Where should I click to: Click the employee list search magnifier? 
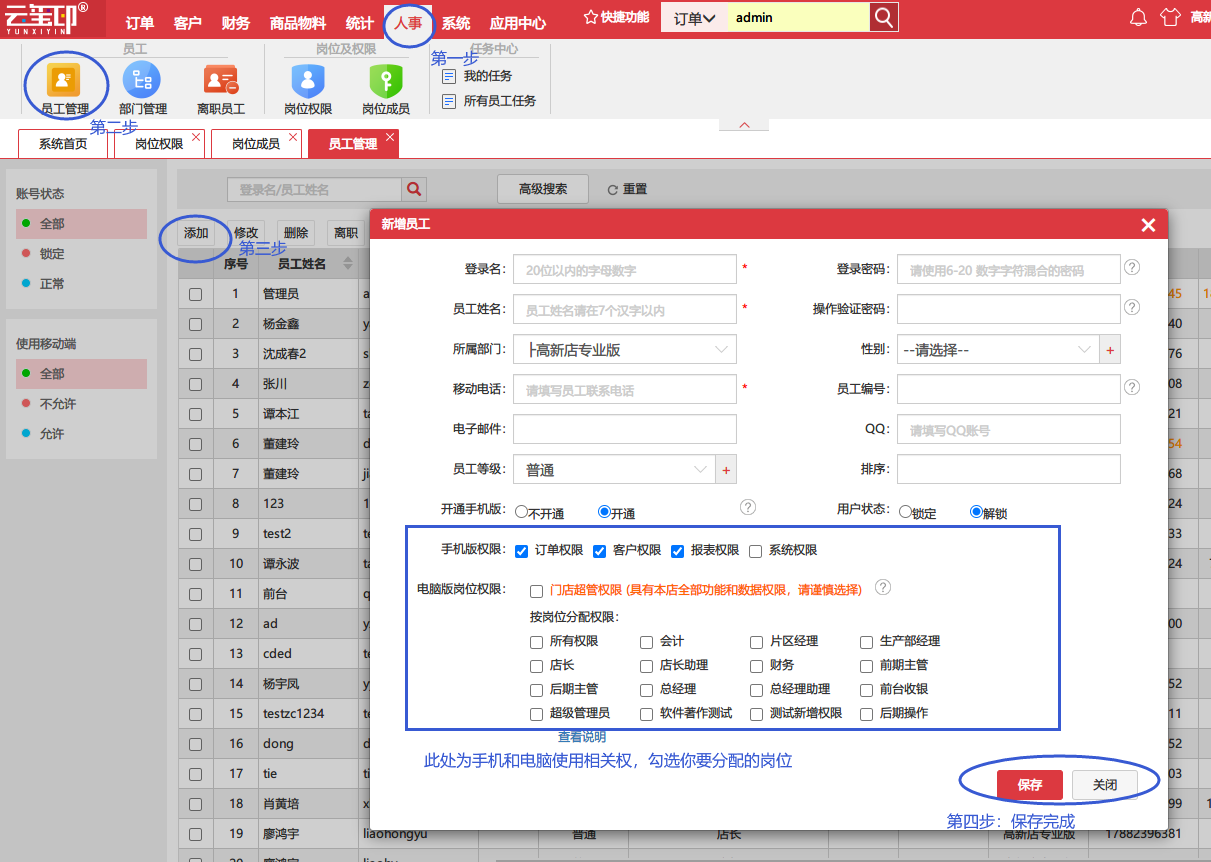(x=414, y=189)
